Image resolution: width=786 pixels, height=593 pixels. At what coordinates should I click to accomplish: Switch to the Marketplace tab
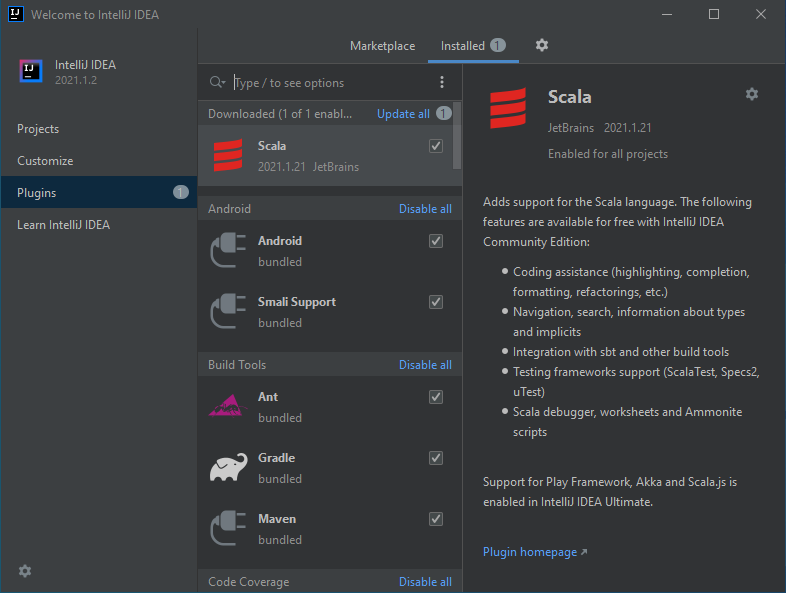(382, 46)
